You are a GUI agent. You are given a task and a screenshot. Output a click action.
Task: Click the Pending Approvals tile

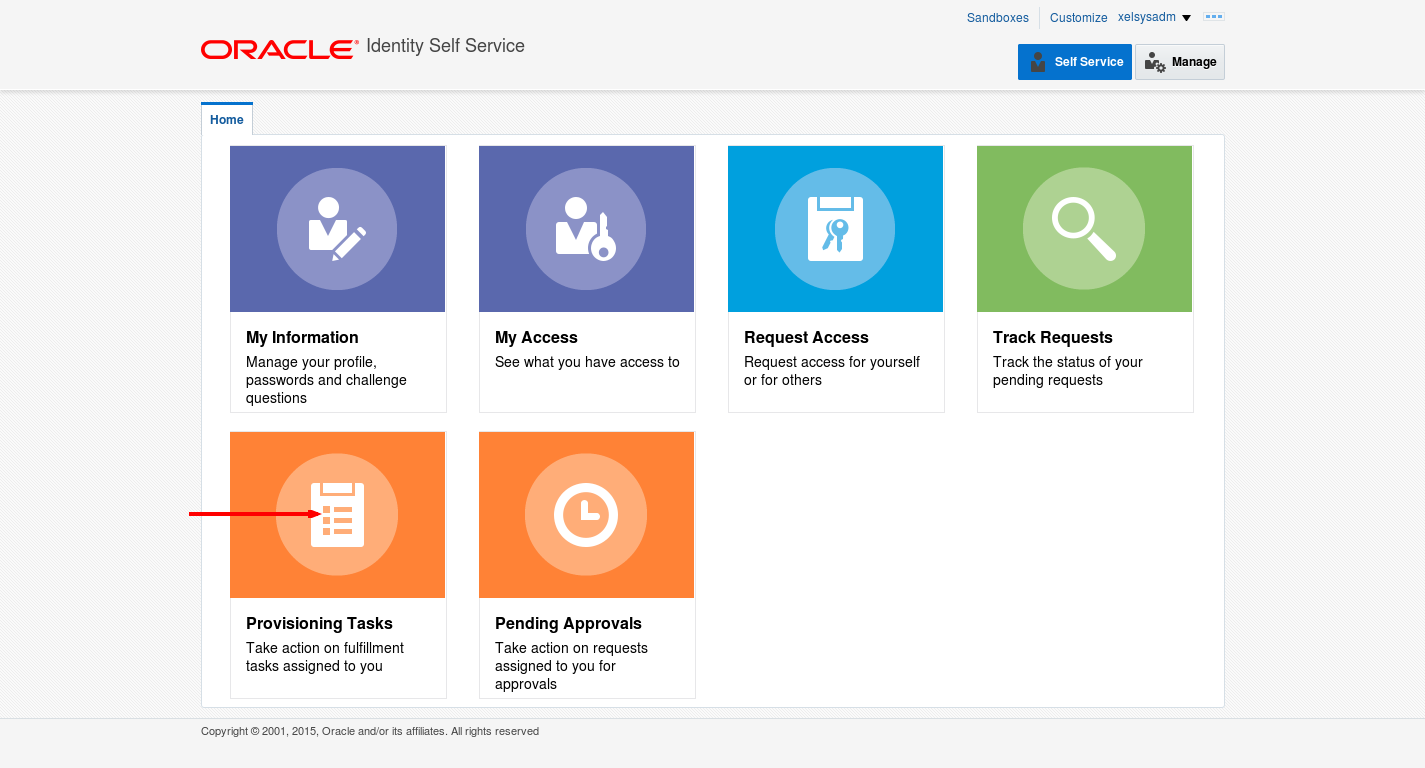(586, 563)
